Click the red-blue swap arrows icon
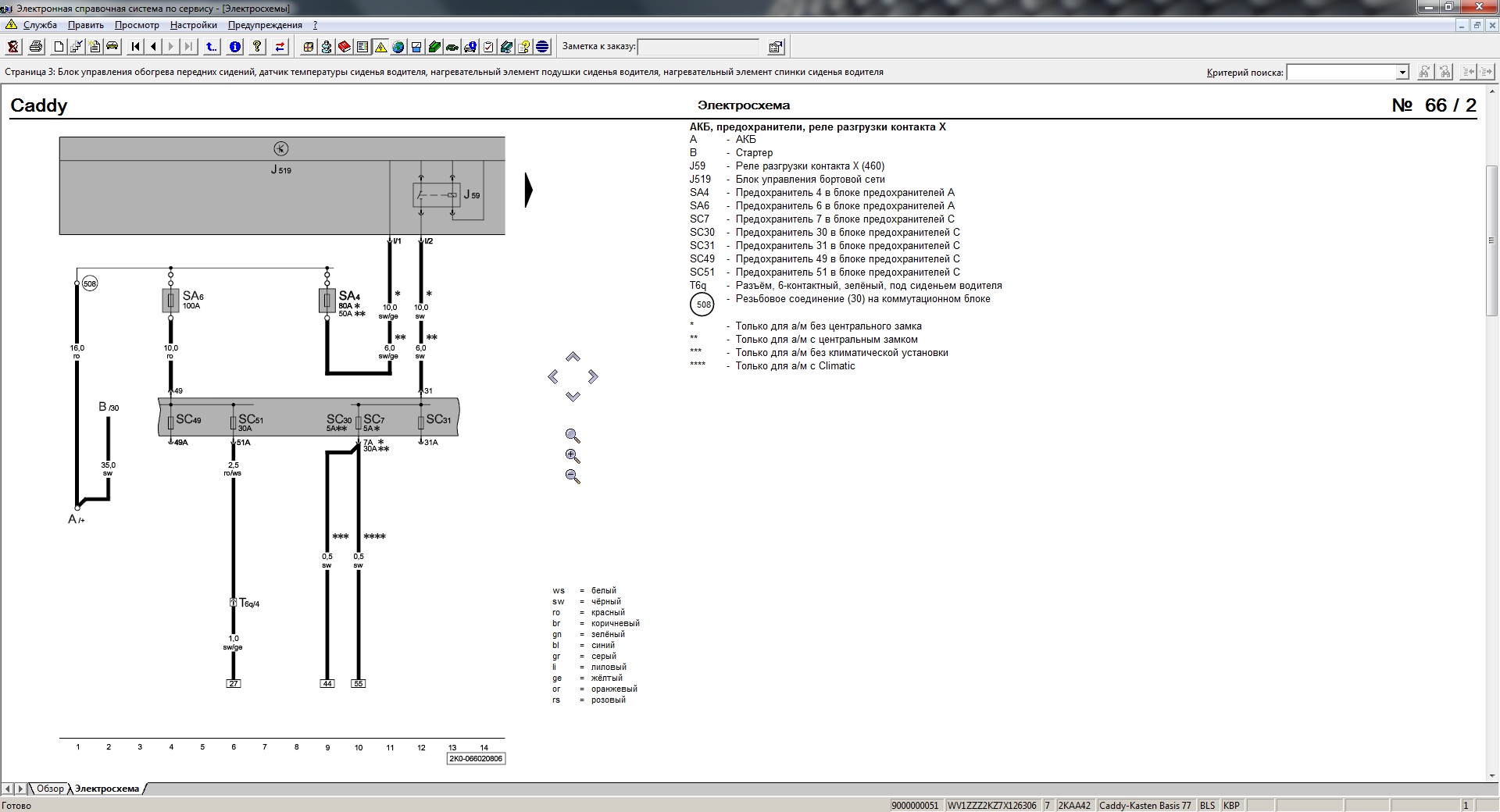 (x=280, y=47)
